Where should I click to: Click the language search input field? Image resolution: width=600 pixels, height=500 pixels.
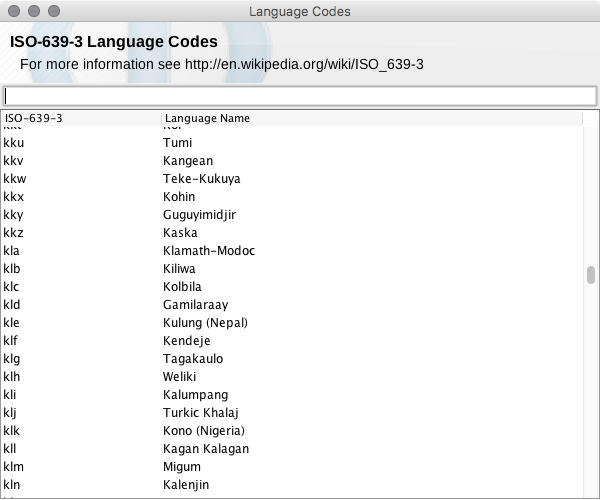point(300,96)
